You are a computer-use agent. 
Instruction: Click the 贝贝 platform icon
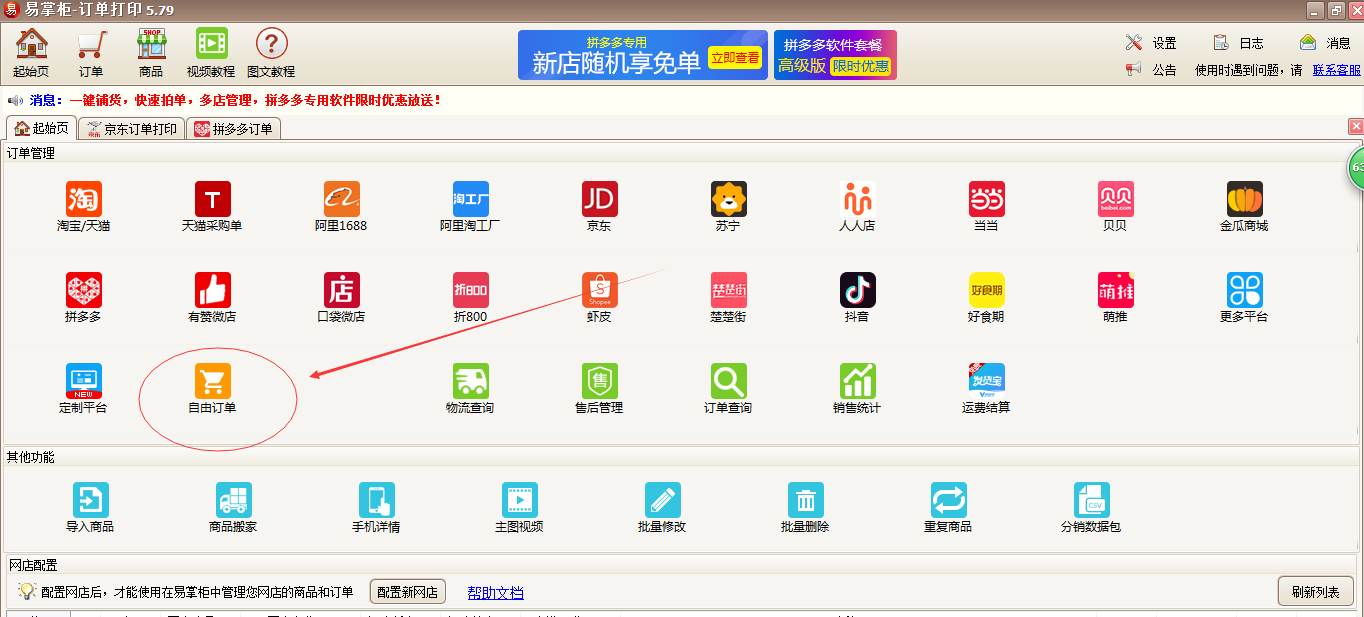(1116, 200)
